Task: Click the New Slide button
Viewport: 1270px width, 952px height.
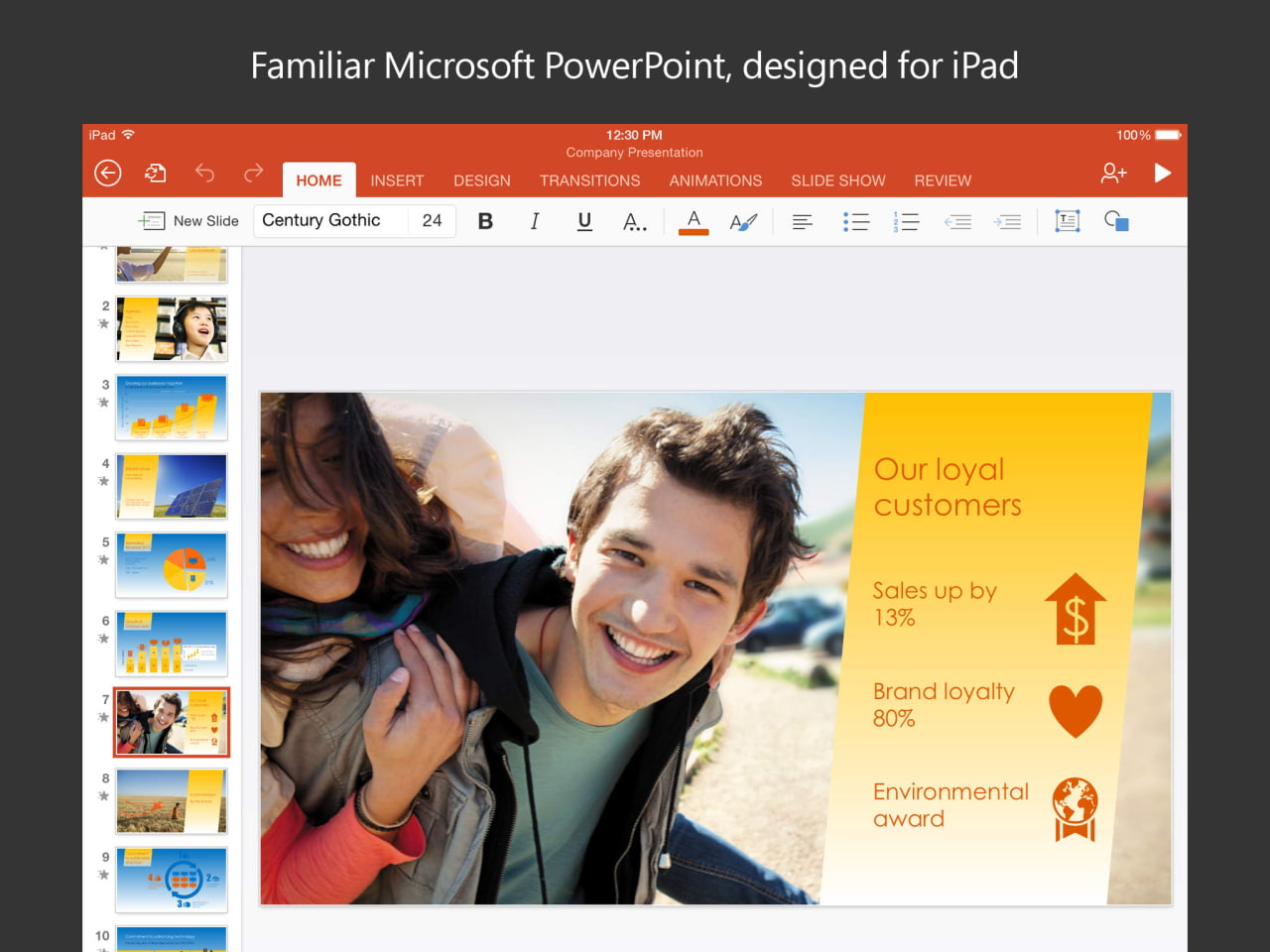Action: click(189, 221)
